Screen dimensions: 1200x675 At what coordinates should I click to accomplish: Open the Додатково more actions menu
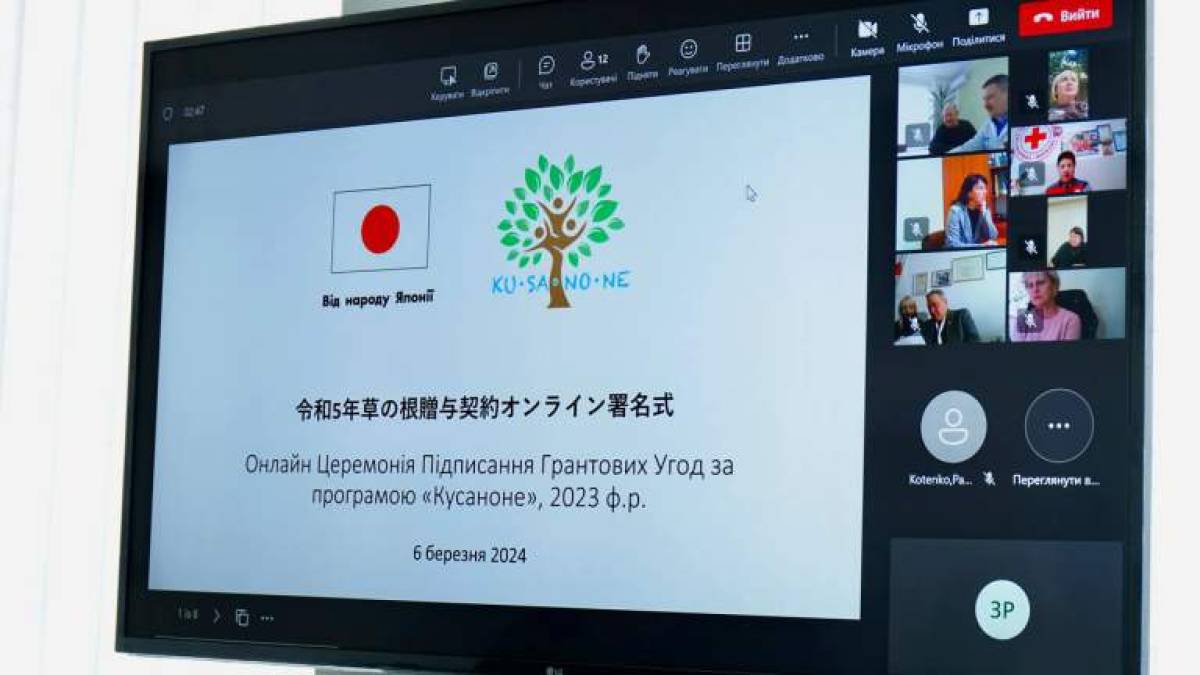(800, 46)
